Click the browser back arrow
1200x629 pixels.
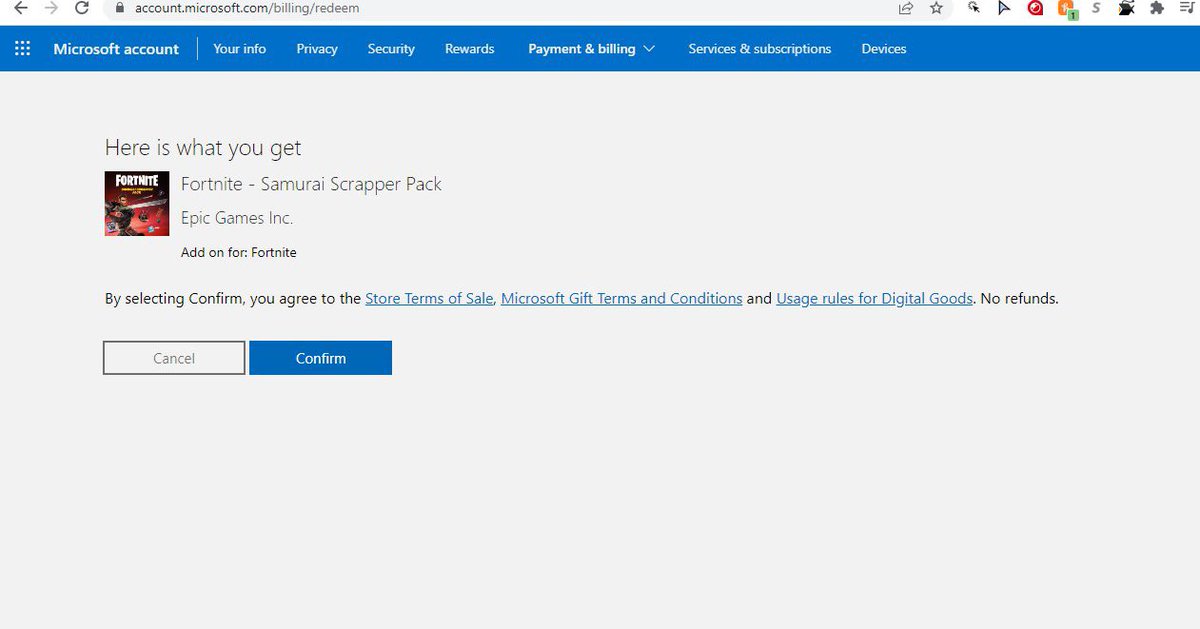tap(20, 8)
